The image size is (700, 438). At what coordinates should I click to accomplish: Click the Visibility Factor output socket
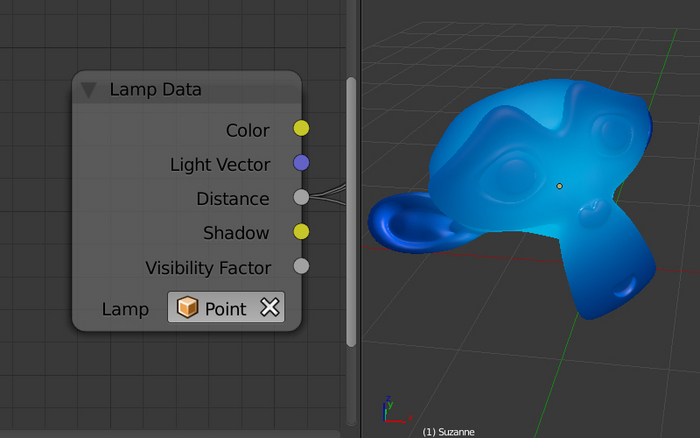pos(301,266)
